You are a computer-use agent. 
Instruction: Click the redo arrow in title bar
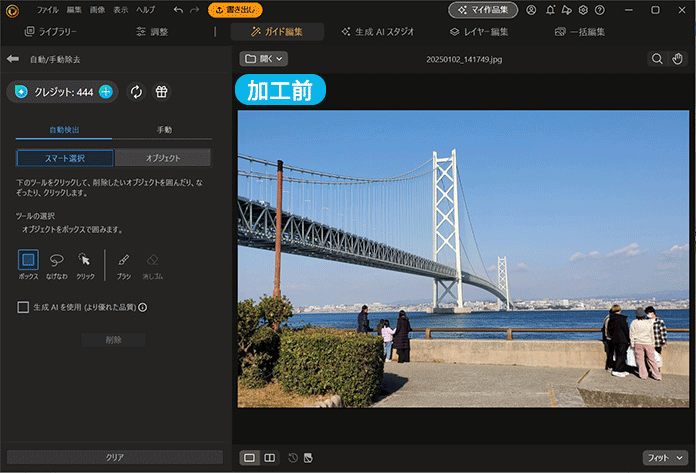click(194, 10)
